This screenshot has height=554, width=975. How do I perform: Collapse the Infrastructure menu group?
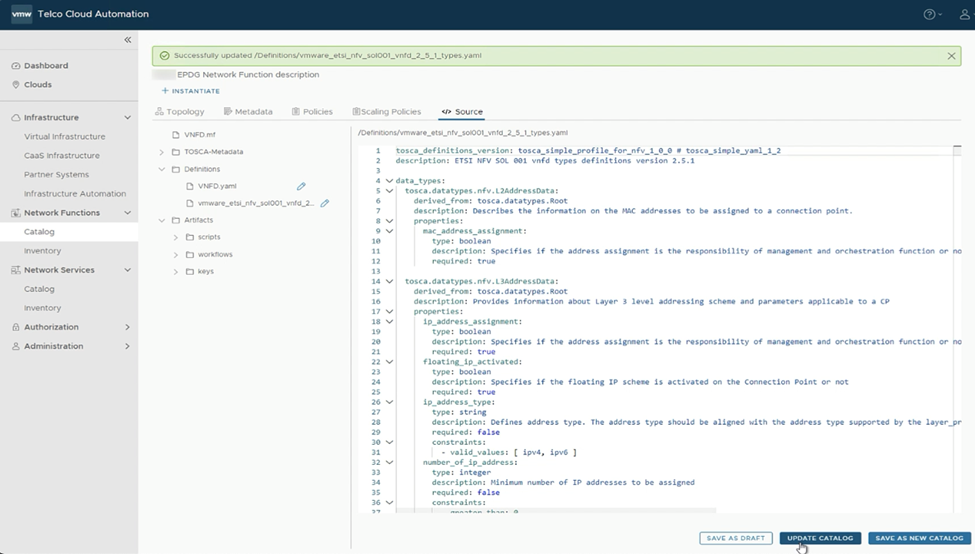click(x=127, y=117)
